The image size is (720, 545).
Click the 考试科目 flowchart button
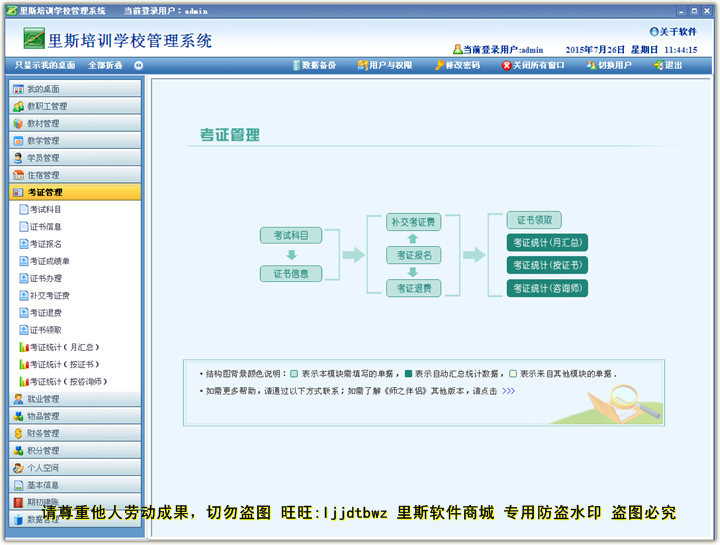pyautogui.click(x=291, y=236)
